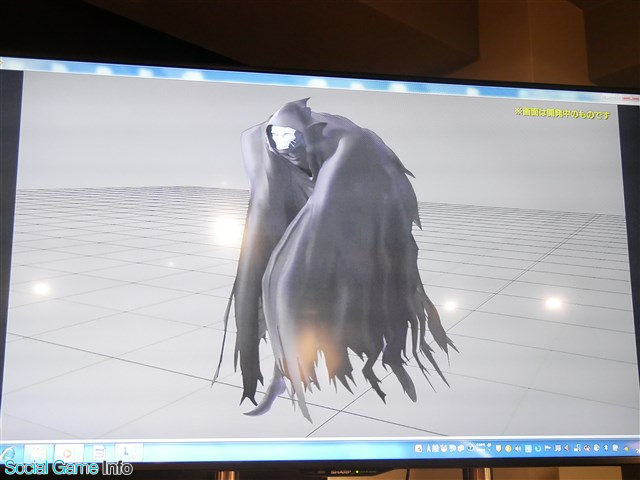This screenshot has width=640, height=480.
Task: Toggle the CAPS/KANA lock indicator
Action: pyautogui.click(x=481, y=447)
